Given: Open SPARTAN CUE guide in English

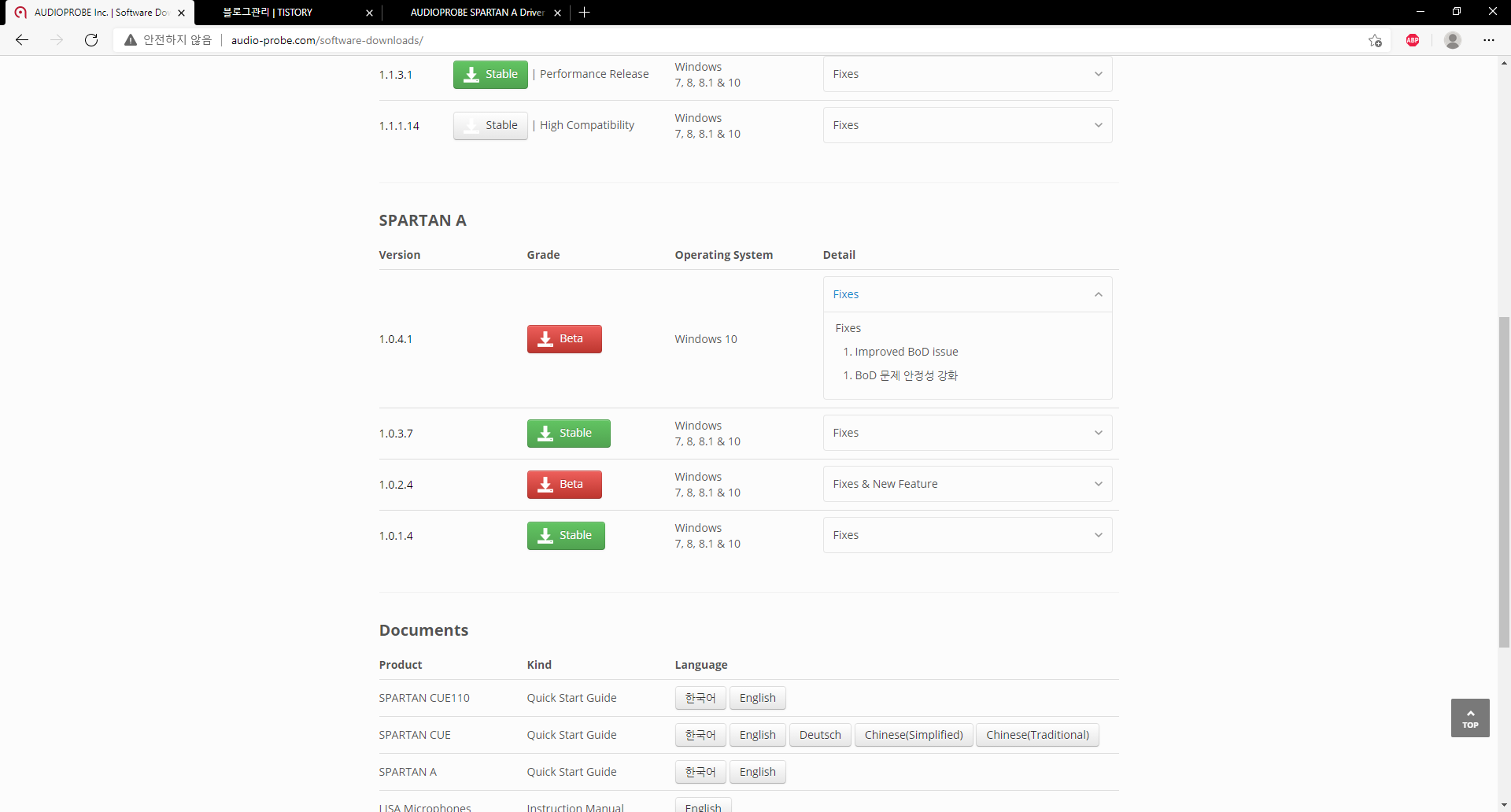Looking at the screenshot, I should (x=758, y=735).
